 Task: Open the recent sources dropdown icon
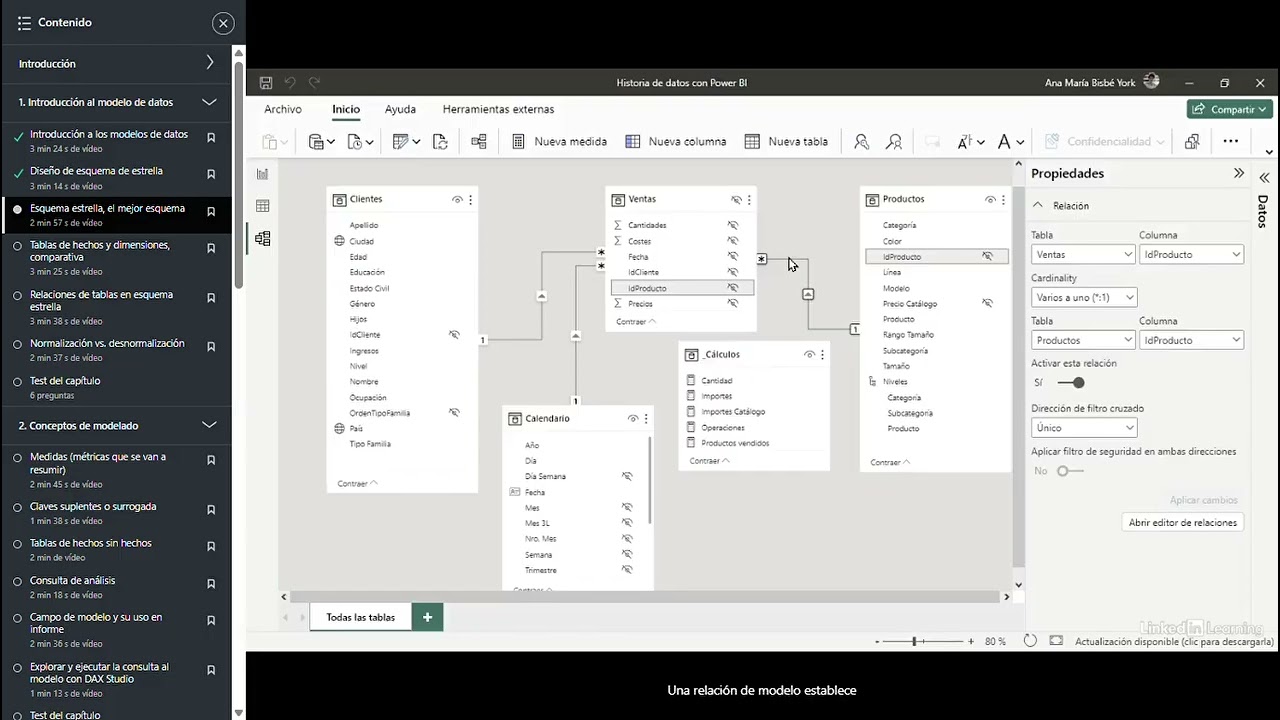click(x=360, y=142)
